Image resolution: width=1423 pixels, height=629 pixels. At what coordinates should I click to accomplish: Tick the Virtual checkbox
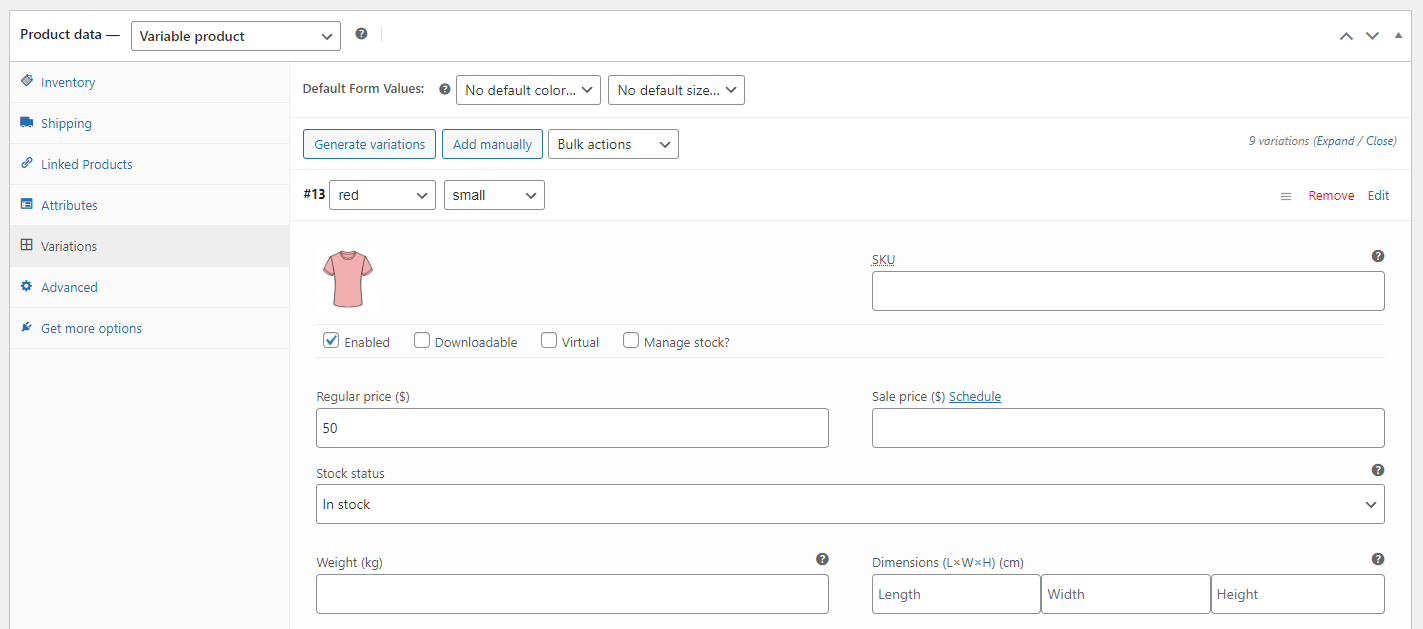point(549,340)
